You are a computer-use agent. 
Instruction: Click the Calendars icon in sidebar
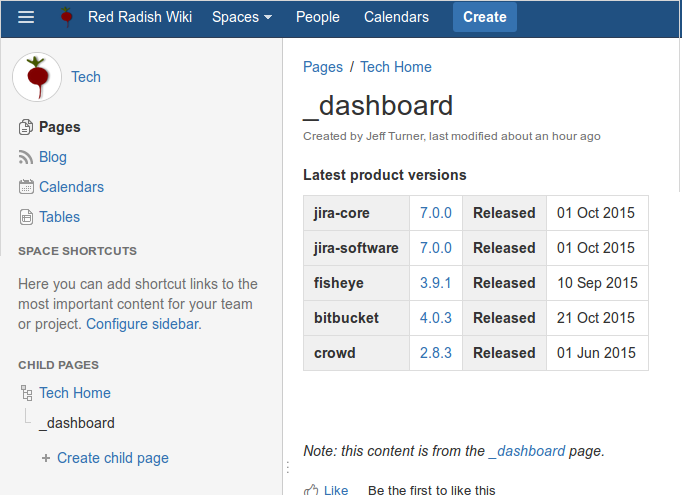(x=26, y=187)
